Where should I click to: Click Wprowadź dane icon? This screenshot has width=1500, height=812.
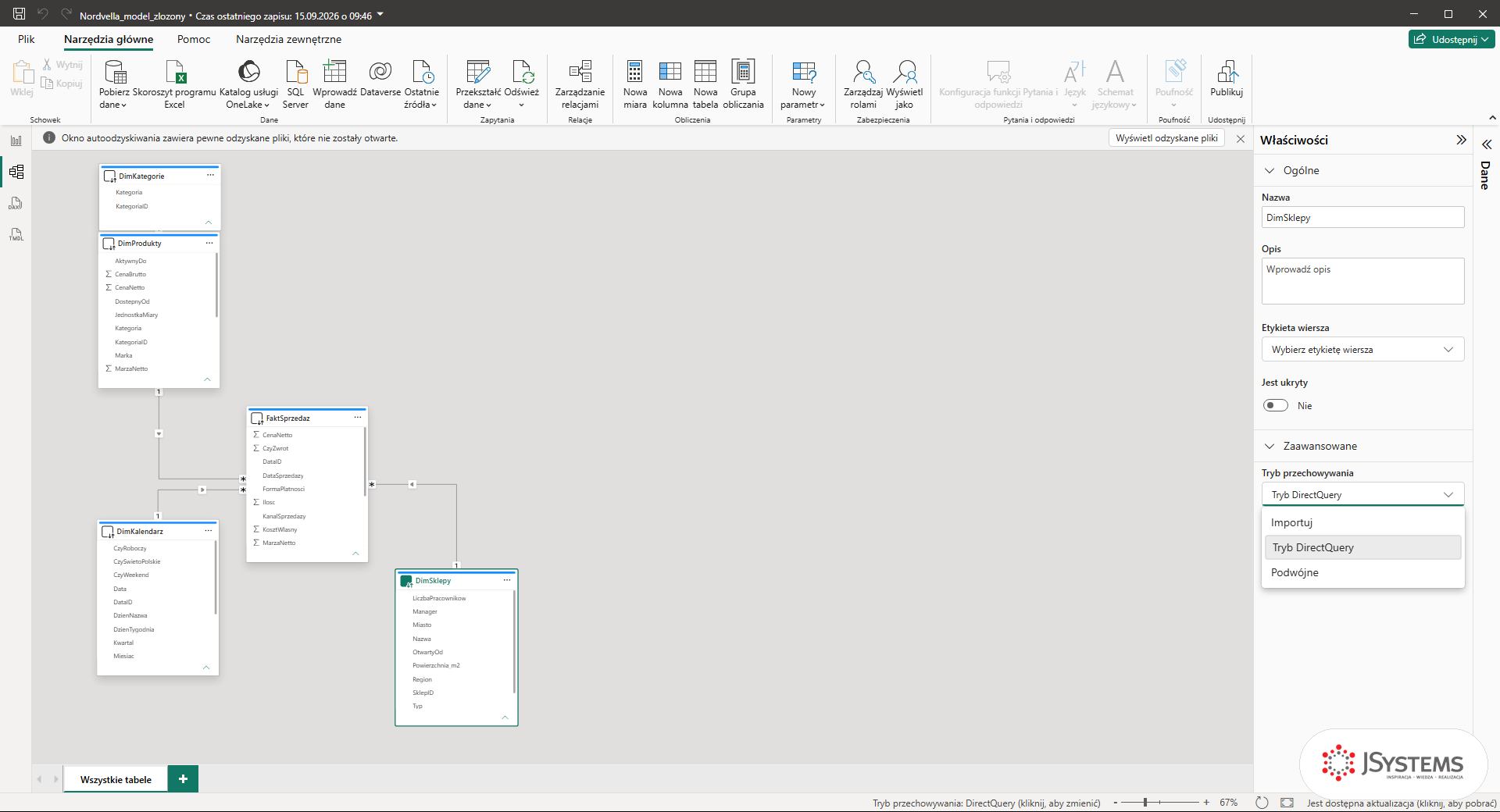click(334, 72)
